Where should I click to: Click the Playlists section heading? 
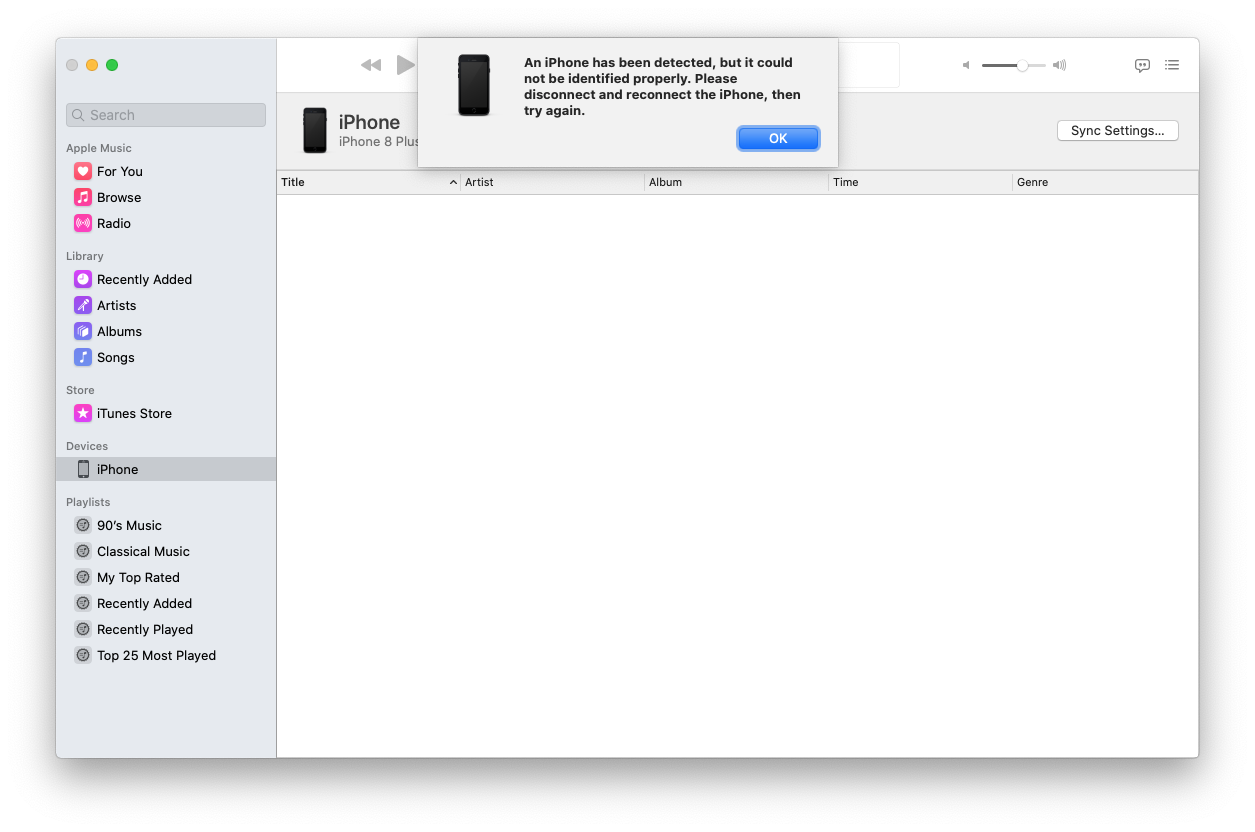88,502
